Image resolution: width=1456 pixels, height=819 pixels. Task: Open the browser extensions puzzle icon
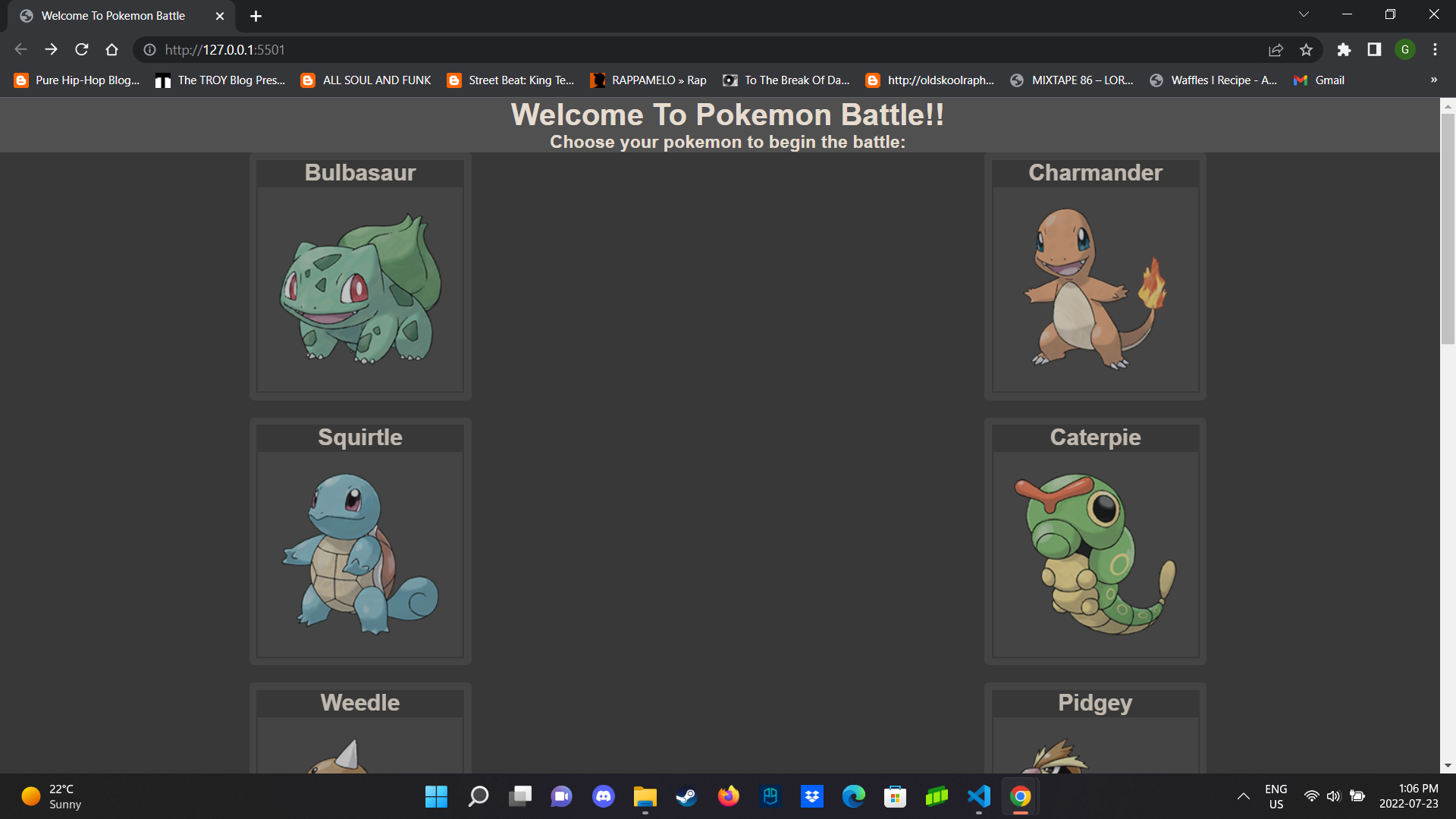[1344, 49]
